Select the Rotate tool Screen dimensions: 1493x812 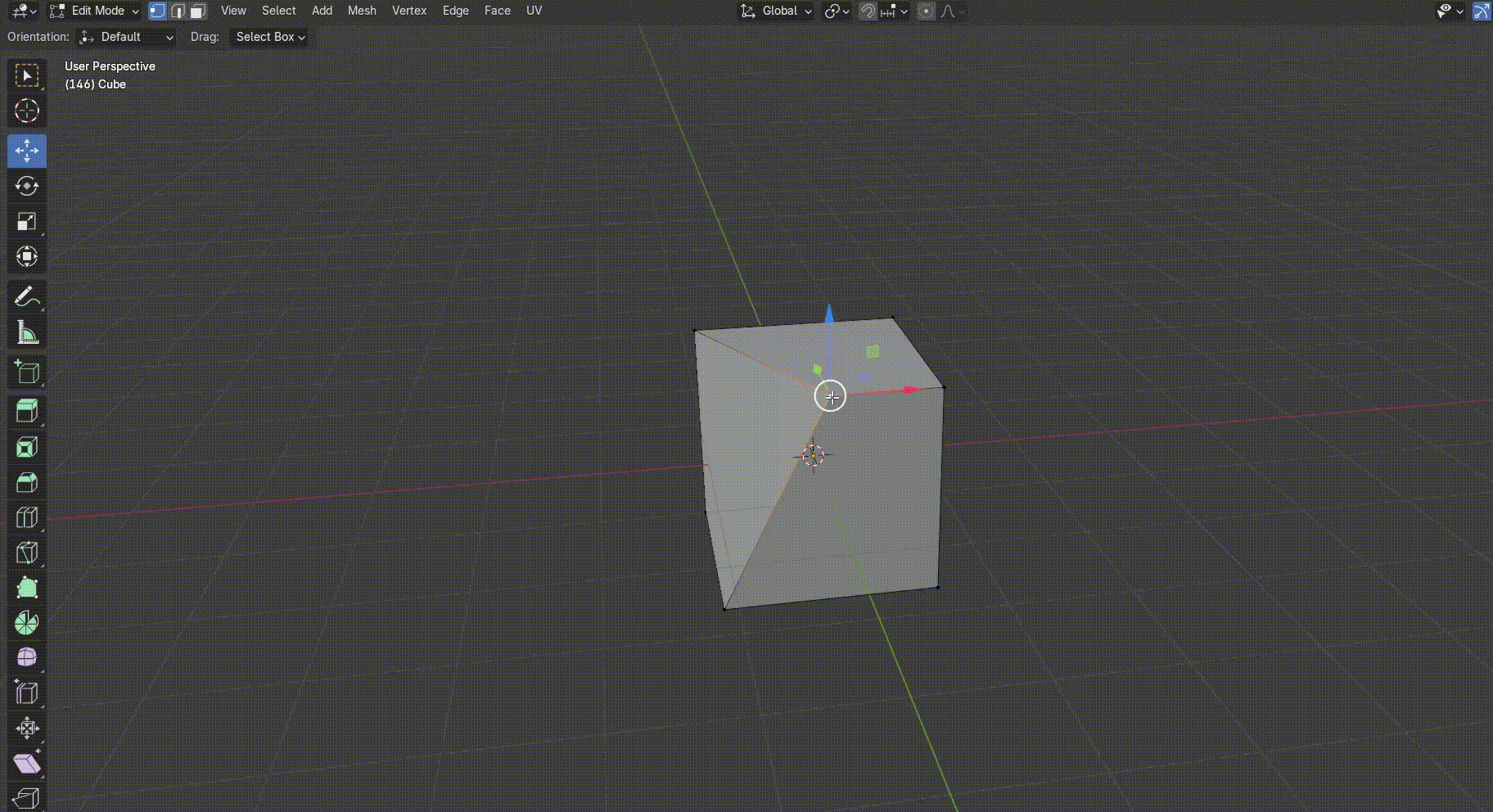[27, 186]
